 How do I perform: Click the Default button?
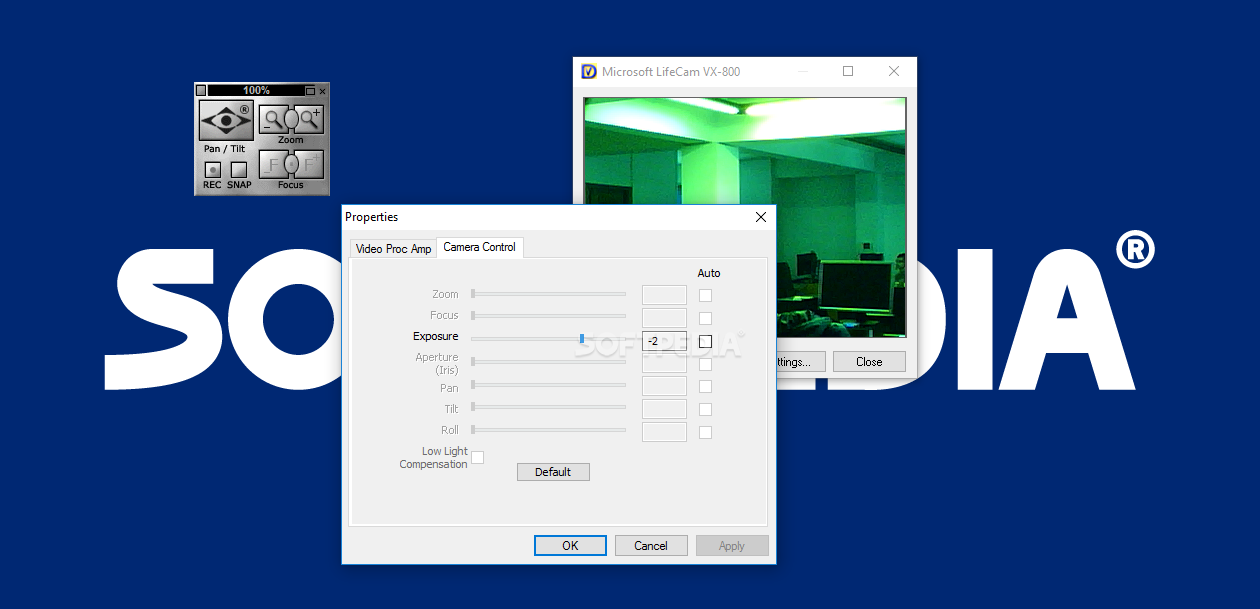tap(553, 472)
